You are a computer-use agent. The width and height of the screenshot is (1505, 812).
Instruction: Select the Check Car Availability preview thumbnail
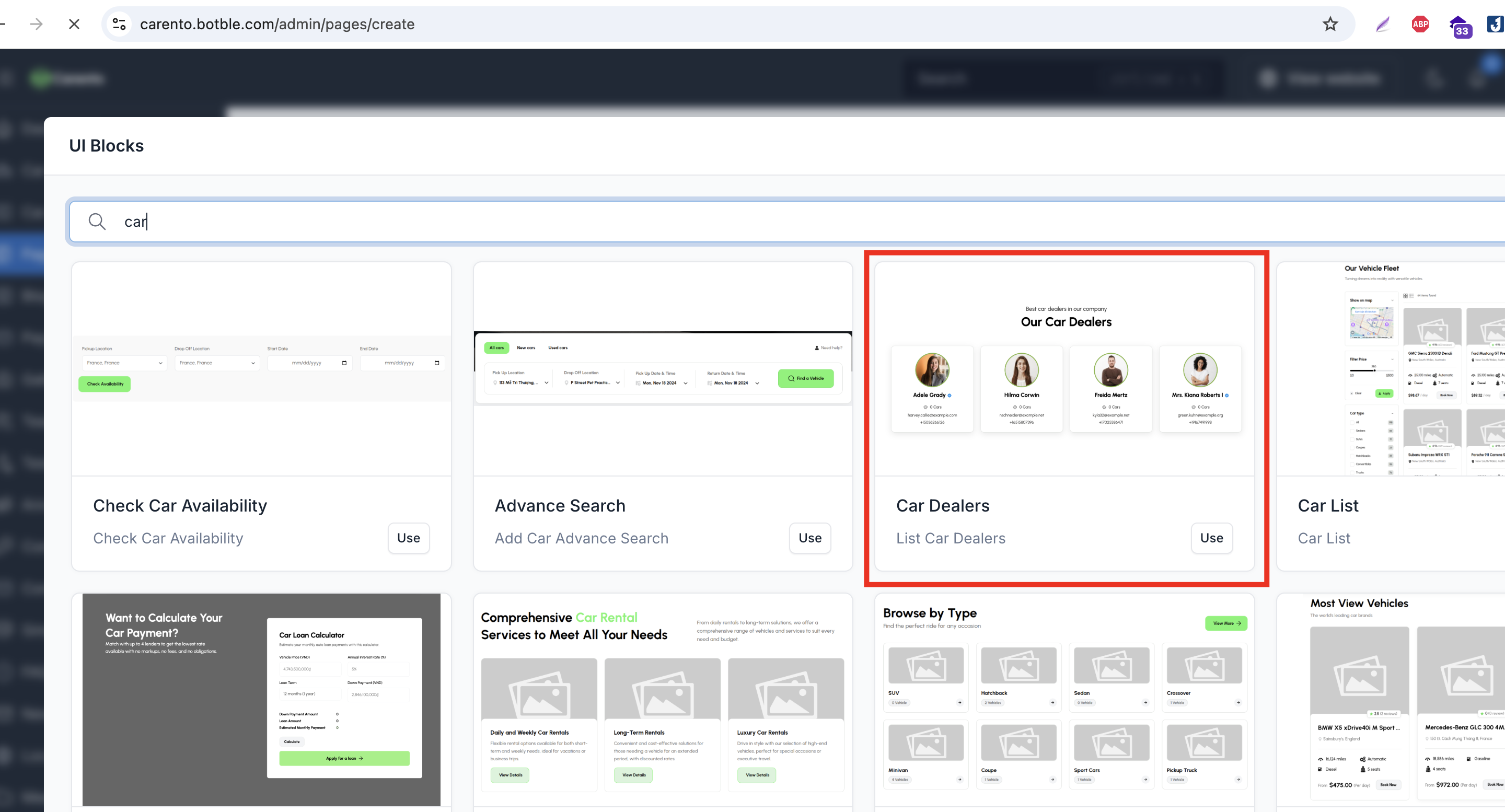(x=261, y=368)
